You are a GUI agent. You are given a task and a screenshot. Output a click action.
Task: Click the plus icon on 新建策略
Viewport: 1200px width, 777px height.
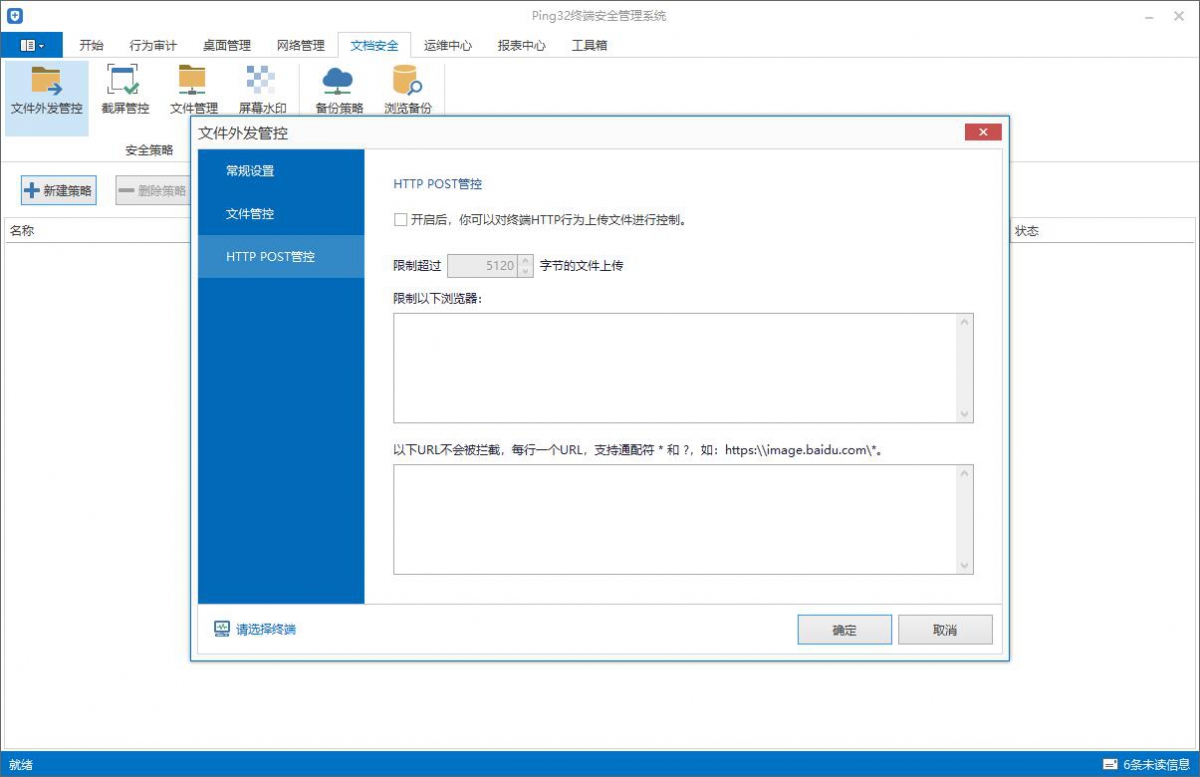coord(32,191)
